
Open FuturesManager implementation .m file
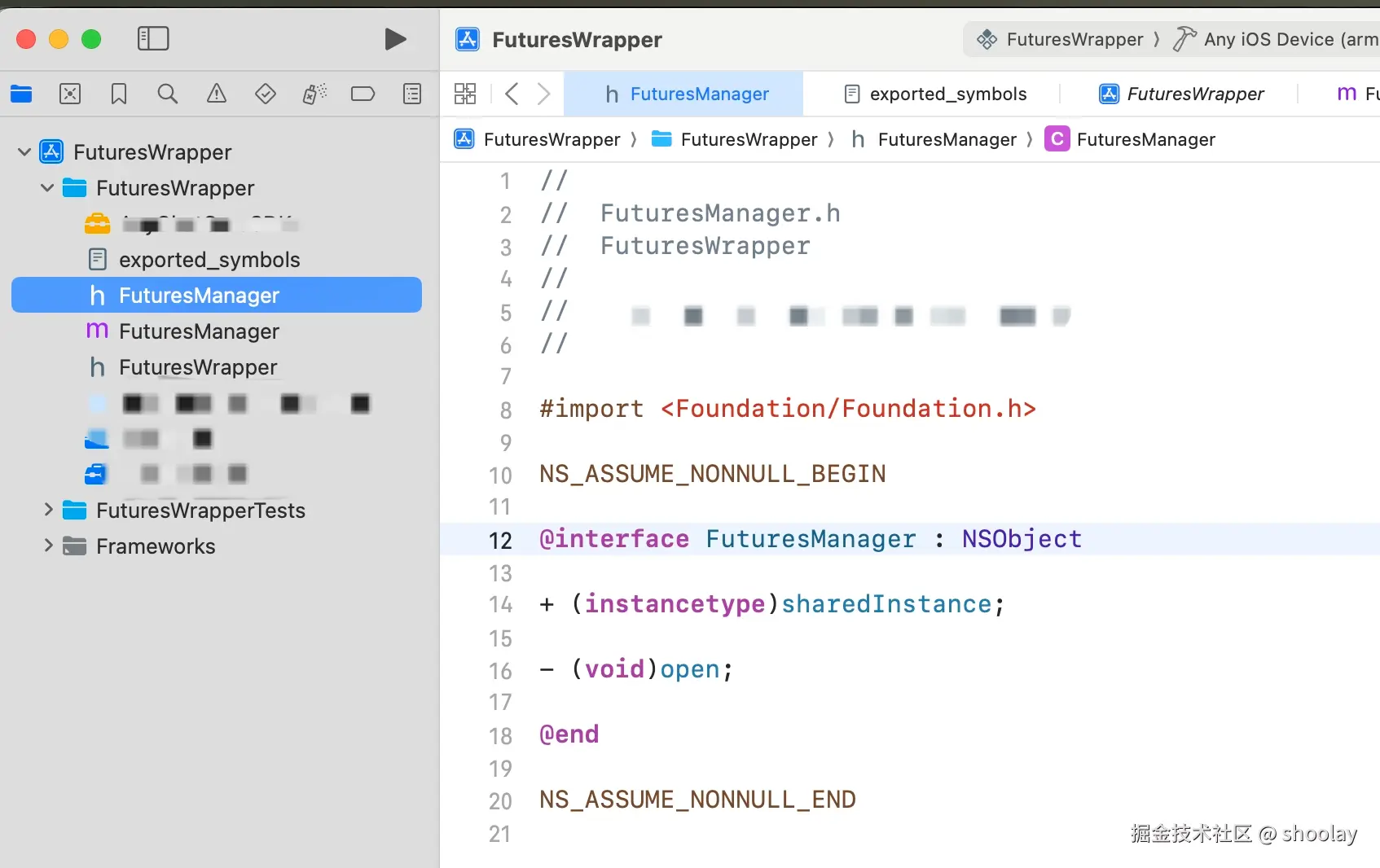(x=199, y=331)
